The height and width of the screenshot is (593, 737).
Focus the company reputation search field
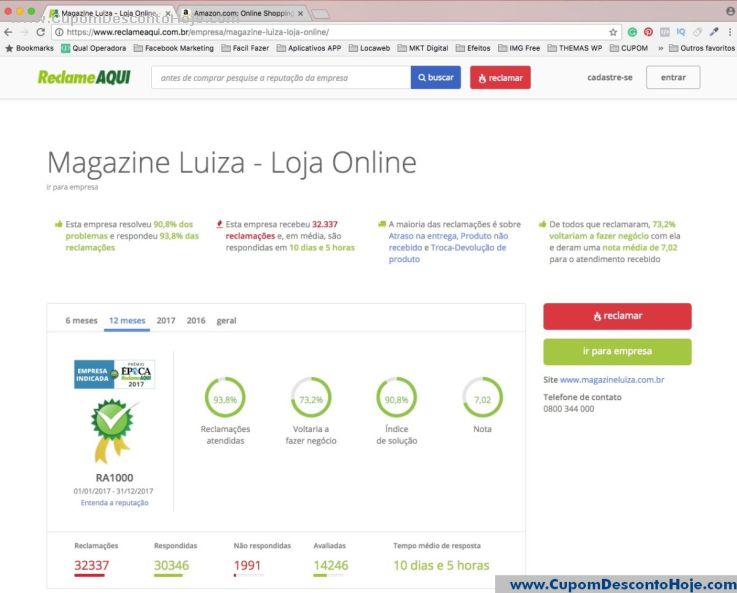pyautogui.click(x=281, y=78)
